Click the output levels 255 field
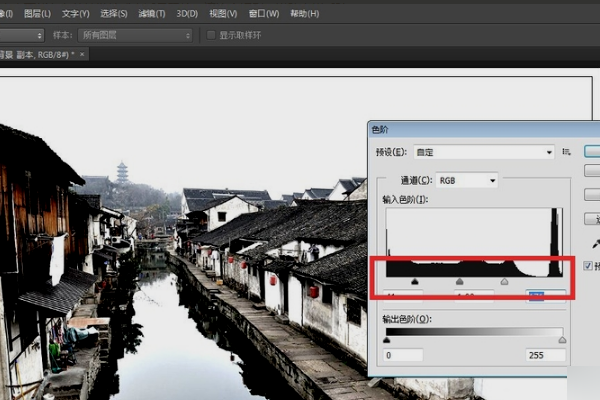Viewport: 600px width, 400px height. (543, 355)
